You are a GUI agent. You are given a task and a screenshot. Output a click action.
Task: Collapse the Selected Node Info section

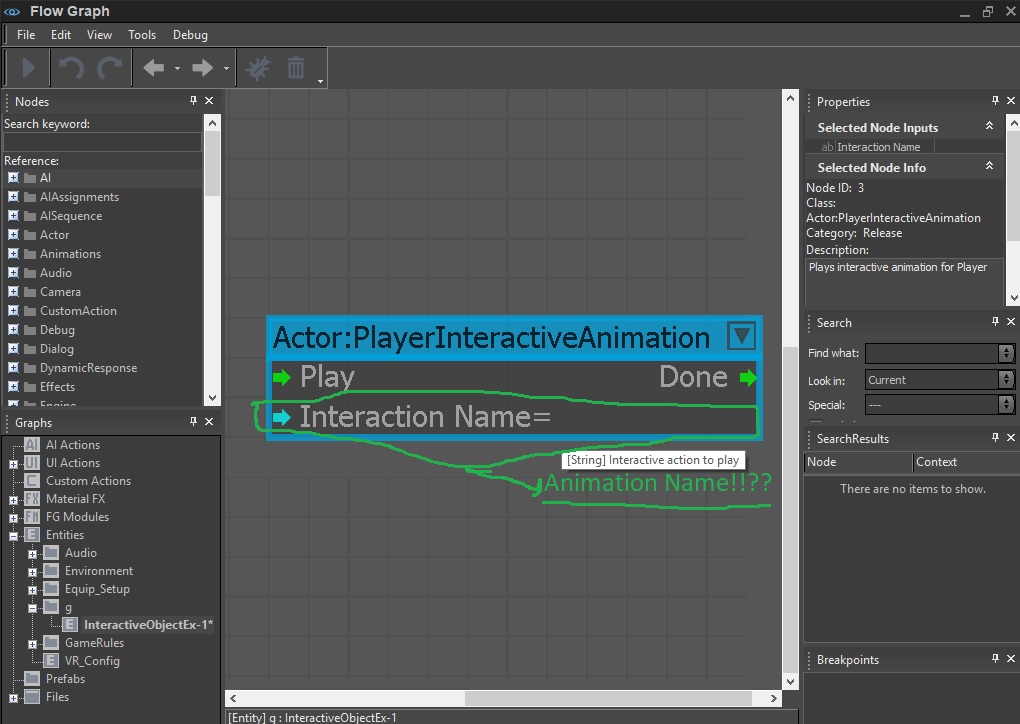coord(989,165)
